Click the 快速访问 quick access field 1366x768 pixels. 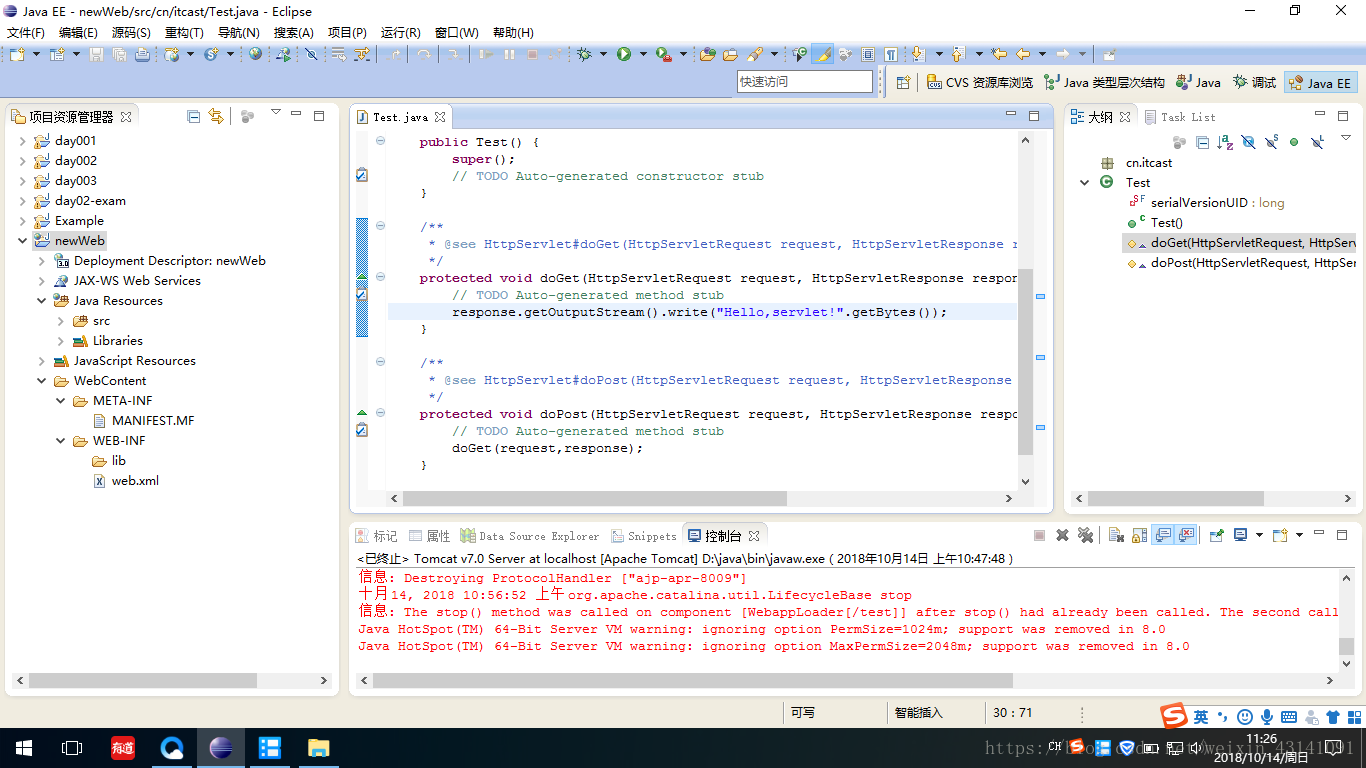pyautogui.click(x=805, y=82)
